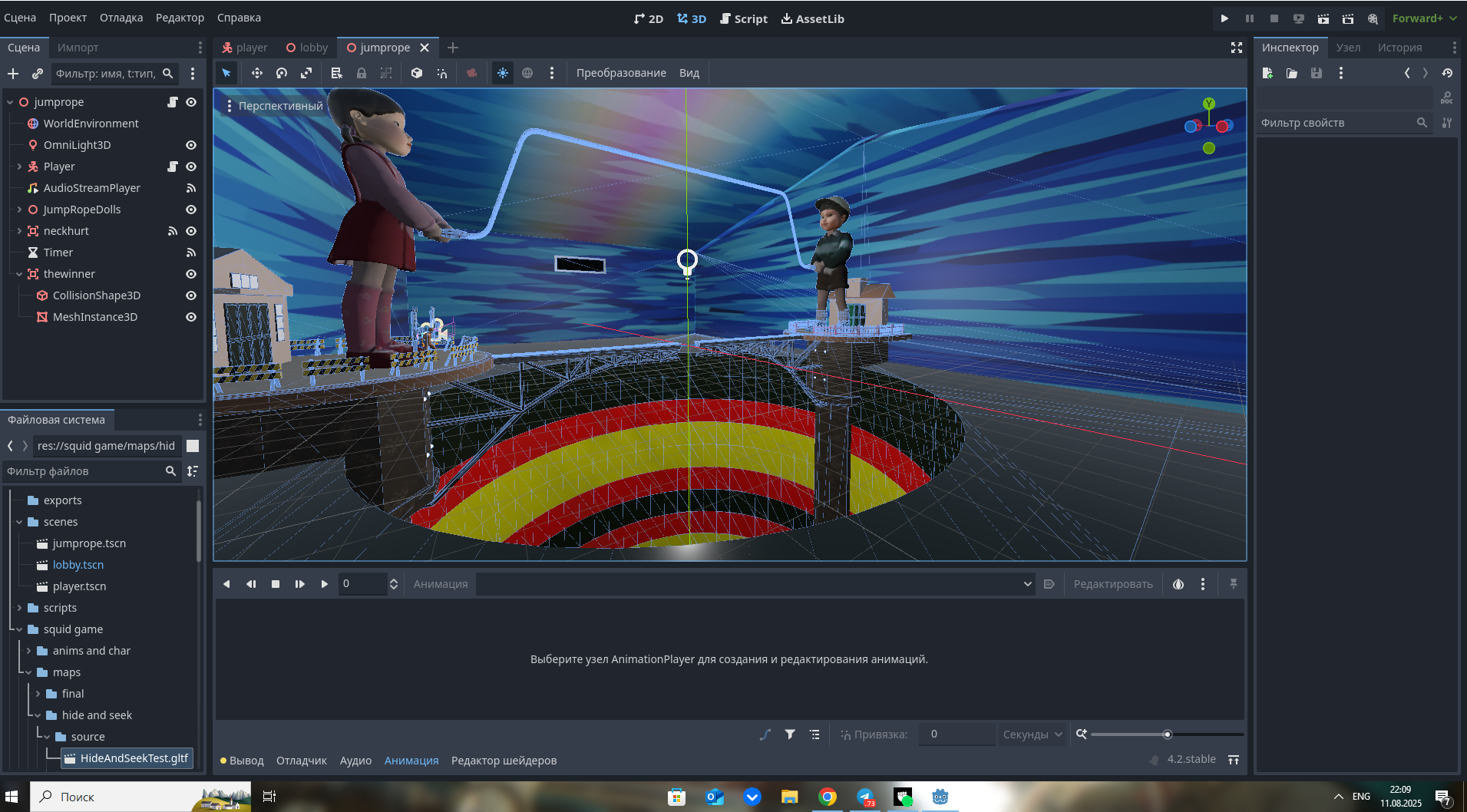This screenshot has height=812, width=1467.
Task: Click the list selectable nodes icon
Action: coord(336,73)
